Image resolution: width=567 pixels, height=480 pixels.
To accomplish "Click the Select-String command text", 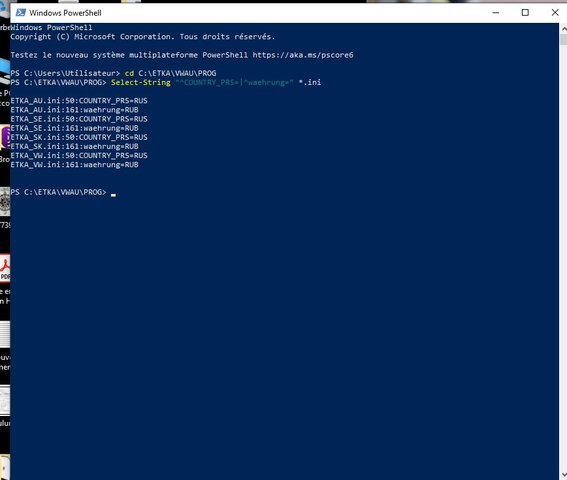I will pos(141,82).
